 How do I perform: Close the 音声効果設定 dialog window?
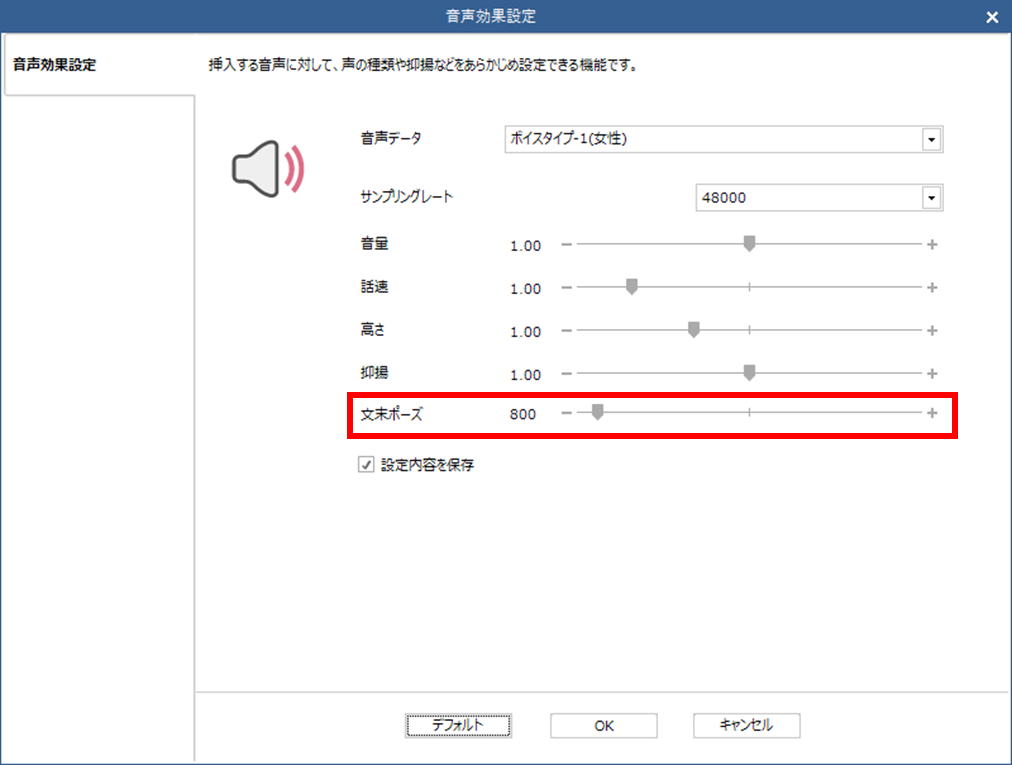click(x=992, y=17)
